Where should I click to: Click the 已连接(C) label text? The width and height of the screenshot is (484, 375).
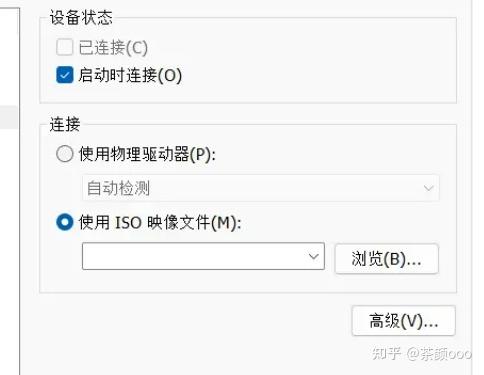click(x=113, y=47)
